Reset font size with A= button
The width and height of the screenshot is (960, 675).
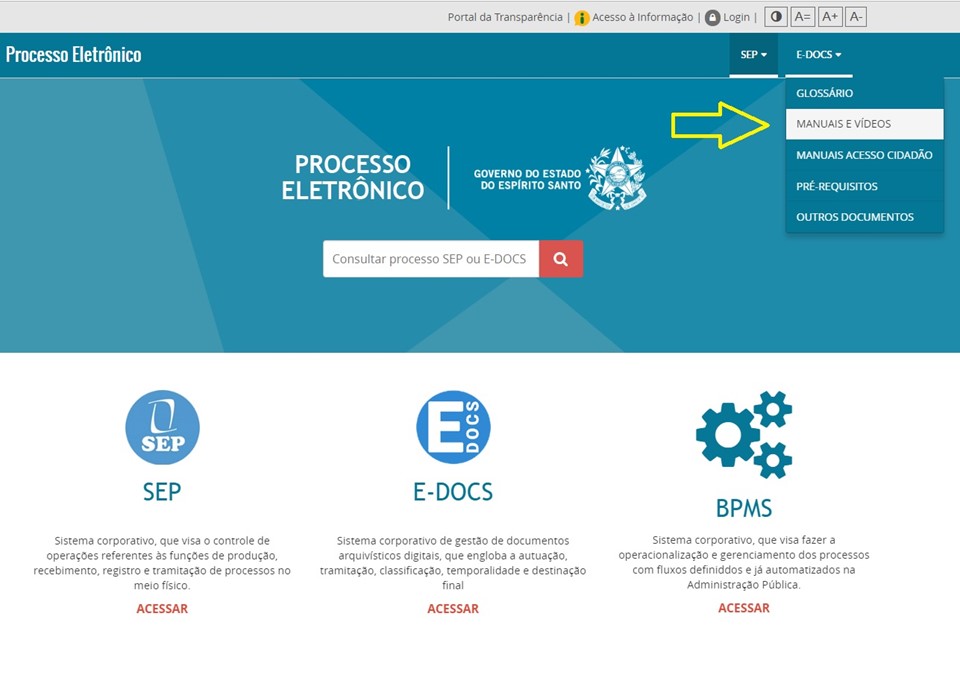[x=802, y=17]
